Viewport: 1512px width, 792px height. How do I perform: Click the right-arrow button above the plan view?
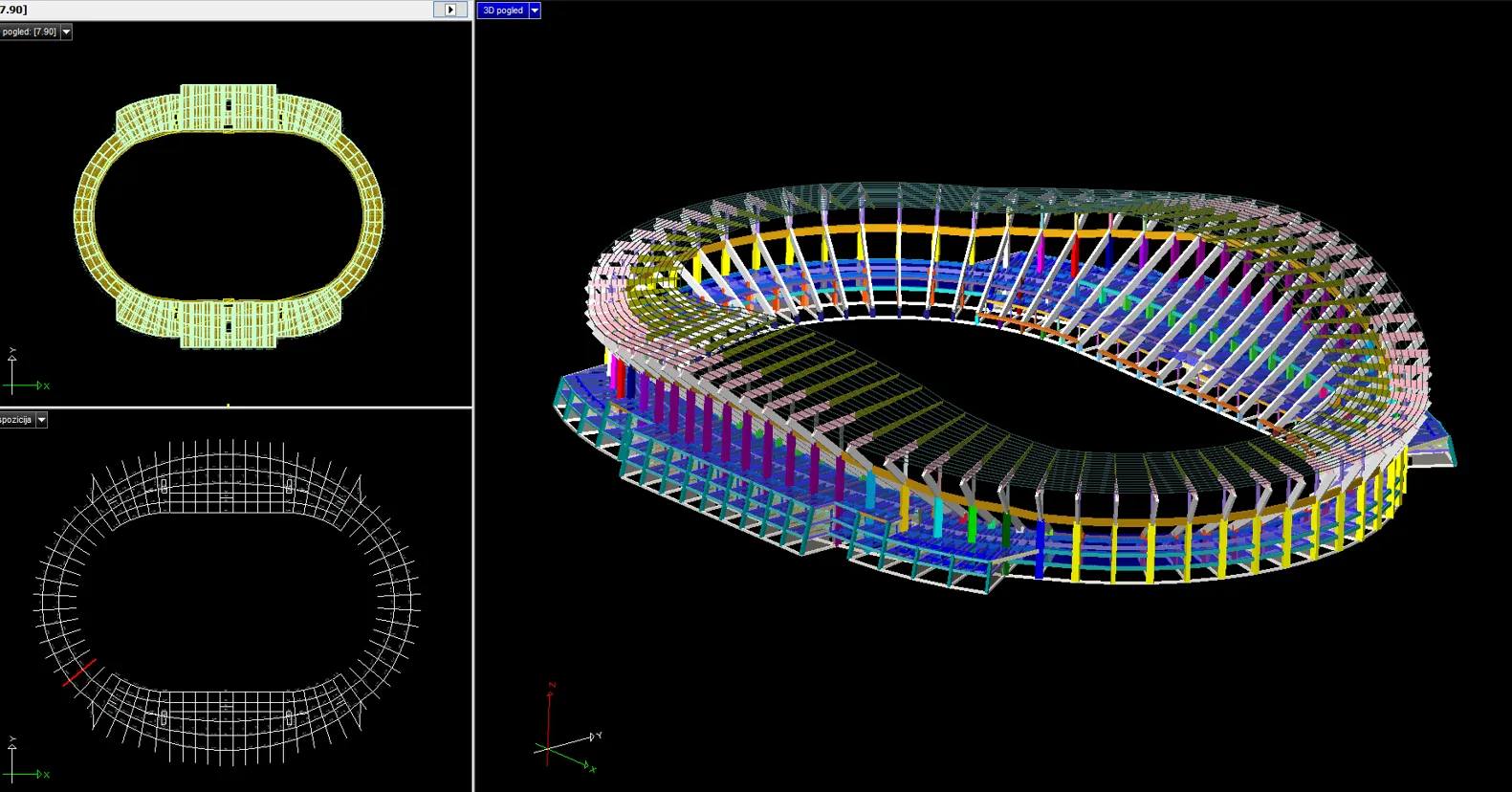click(x=450, y=10)
